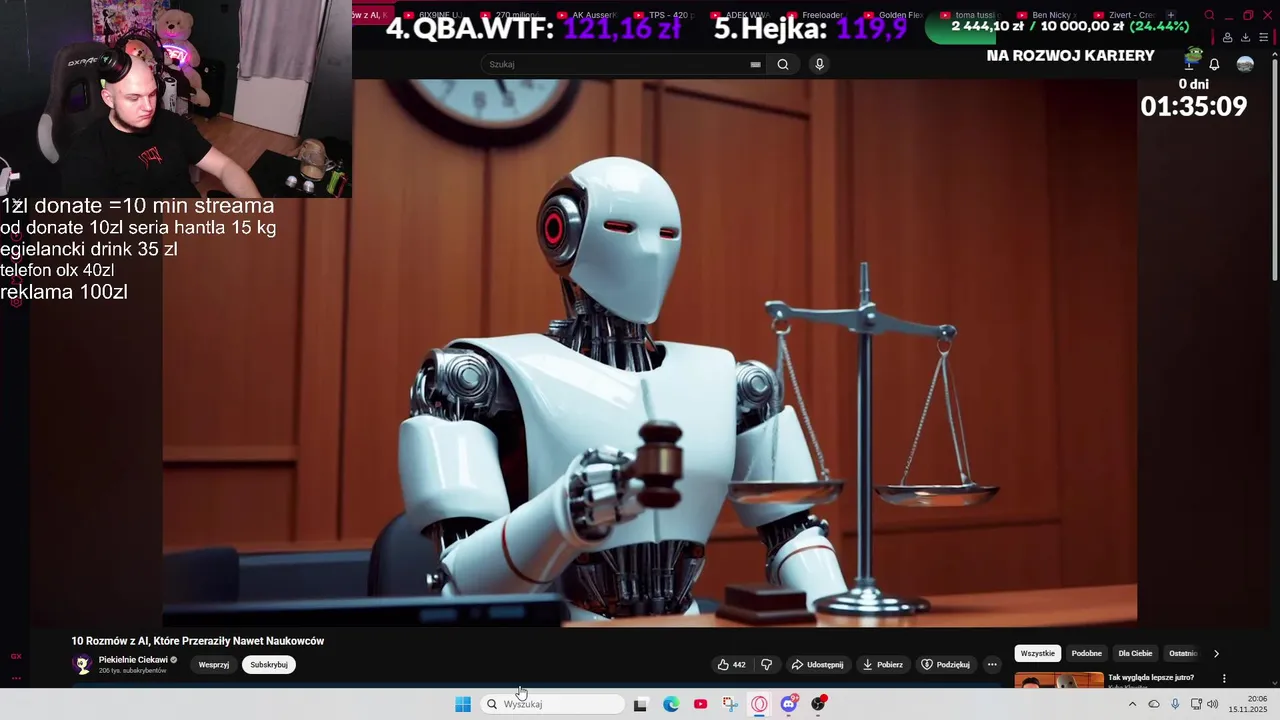Image resolution: width=1280 pixels, height=720 pixels.
Task: Open the YouTube account avatar menu
Action: point(1245,64)
